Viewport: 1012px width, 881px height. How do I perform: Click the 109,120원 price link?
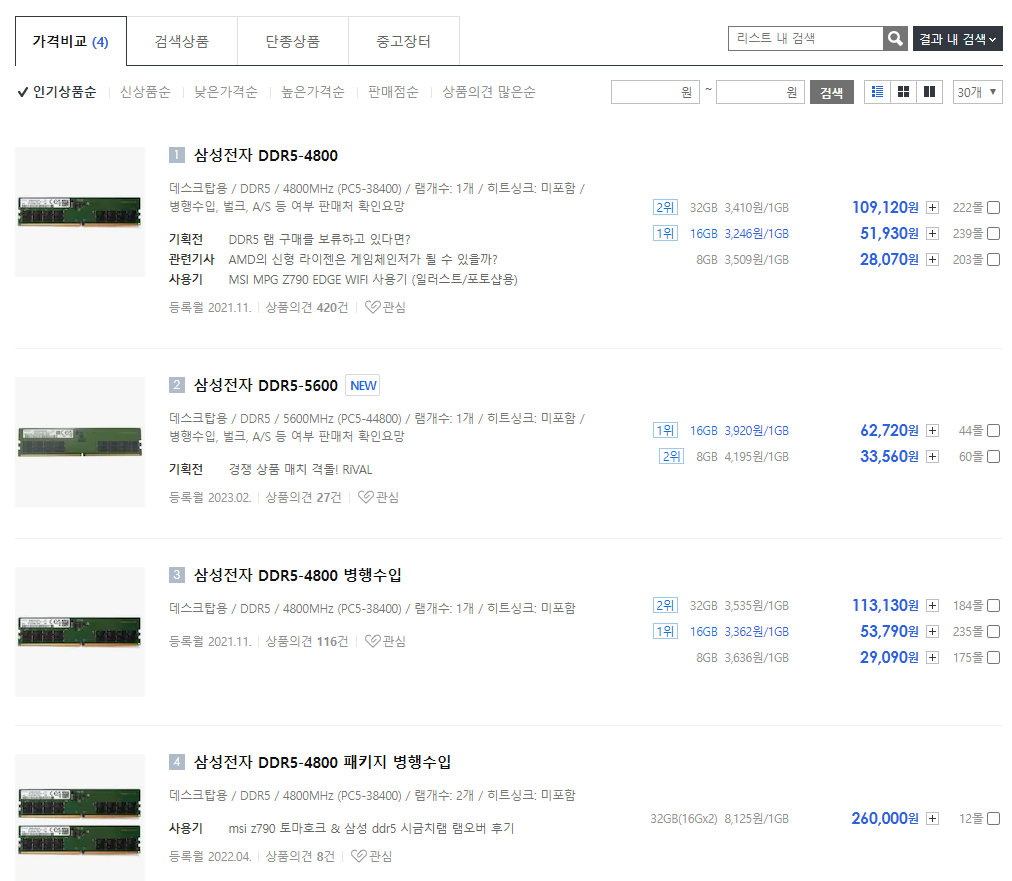[886, 207]
